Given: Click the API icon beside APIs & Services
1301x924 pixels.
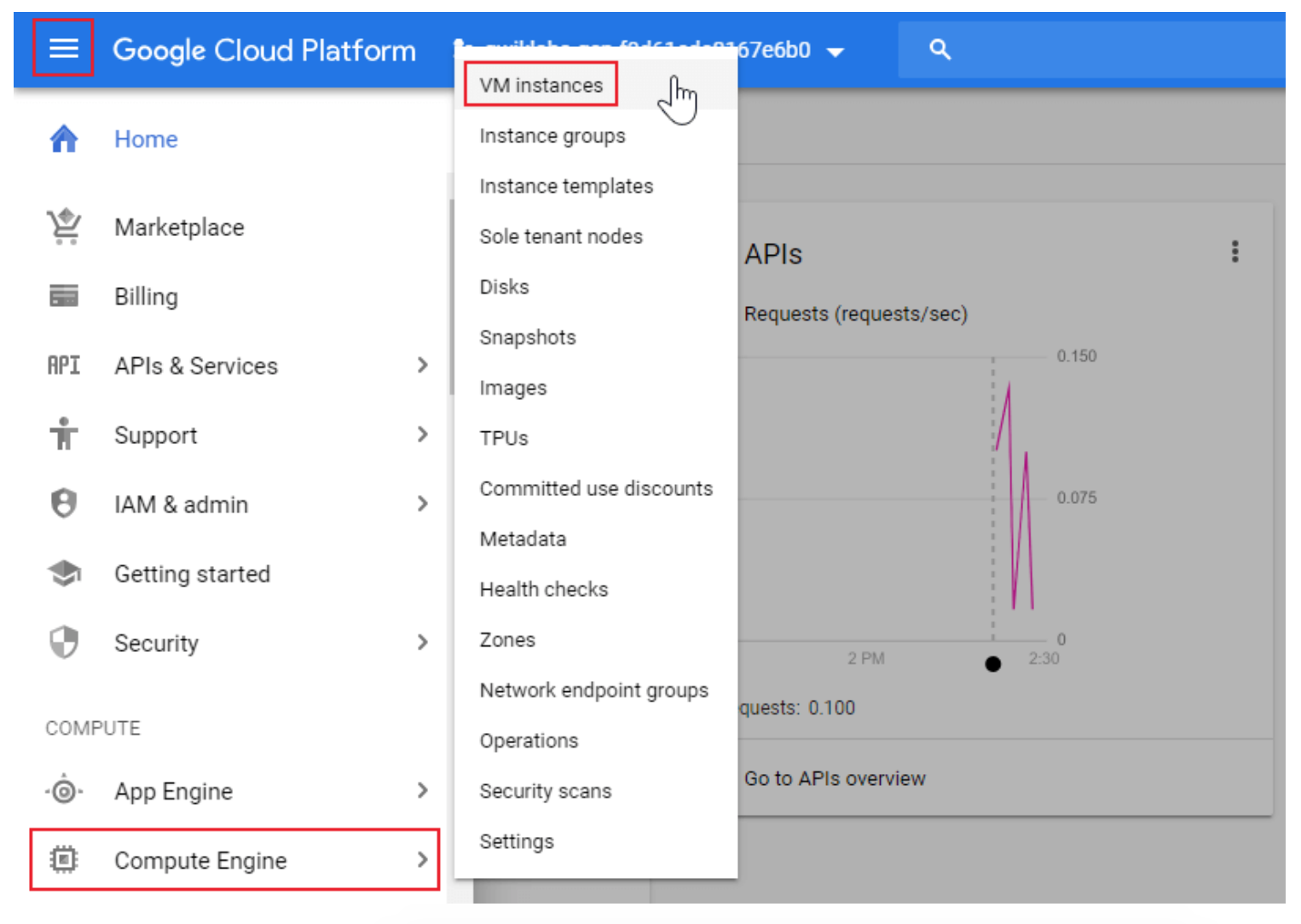Looking at the screenshot, I should [64, 366].
